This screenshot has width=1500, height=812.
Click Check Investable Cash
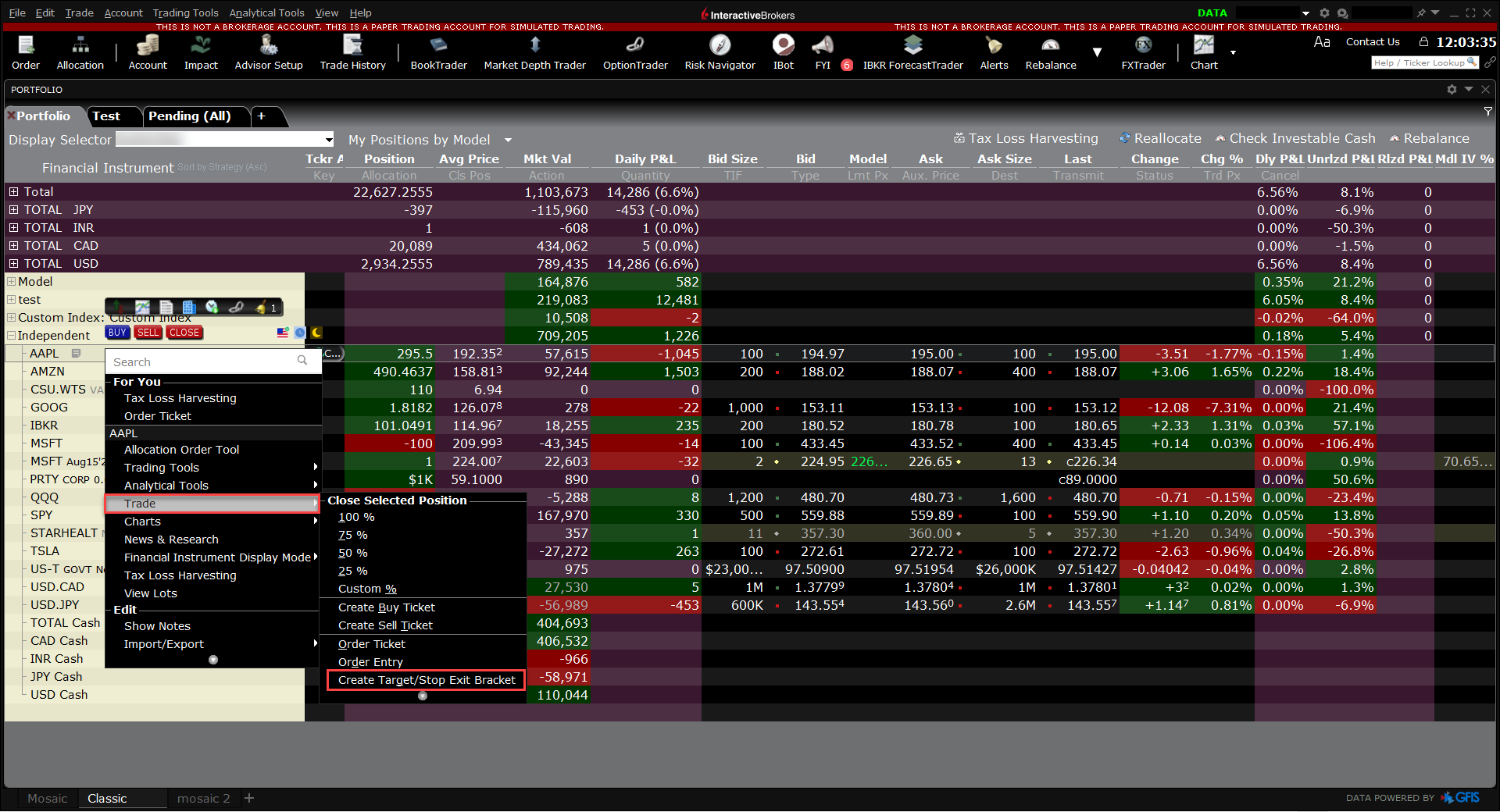point(1295,138)
